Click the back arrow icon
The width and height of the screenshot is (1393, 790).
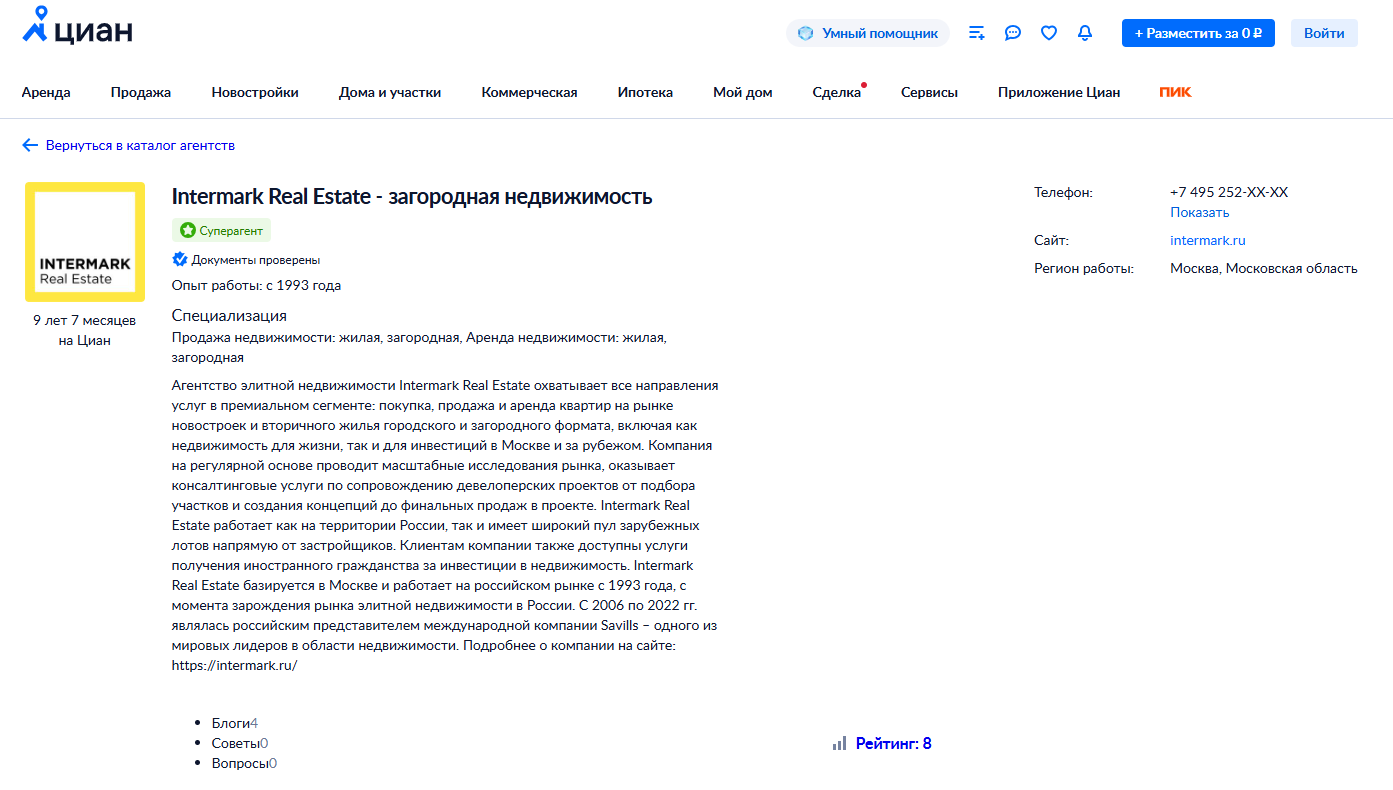(30, 146)
